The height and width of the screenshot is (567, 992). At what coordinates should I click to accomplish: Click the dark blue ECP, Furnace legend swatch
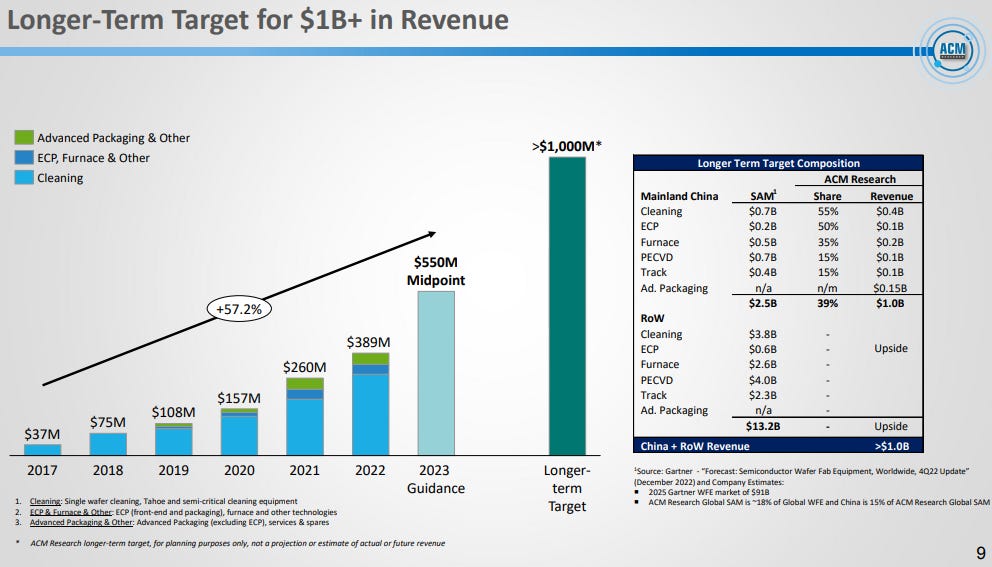click(24, 158)
